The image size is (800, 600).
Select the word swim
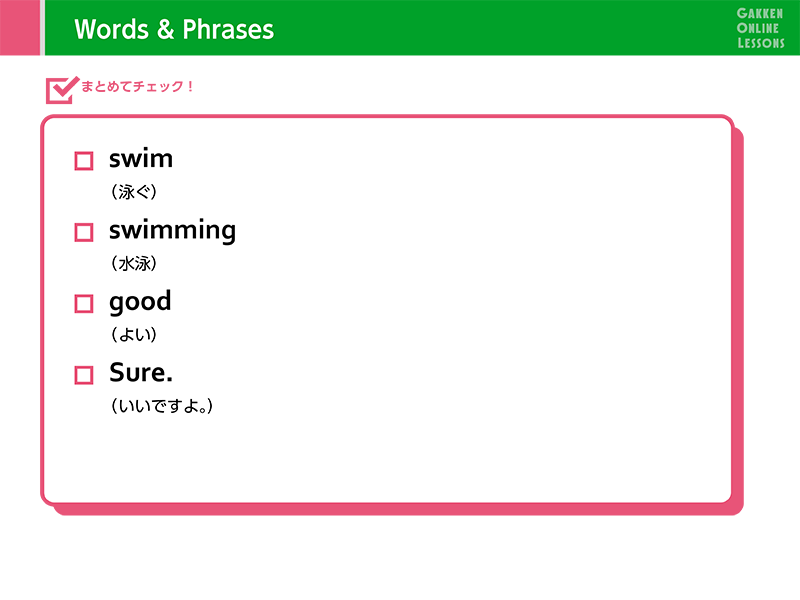click(141, 159)
